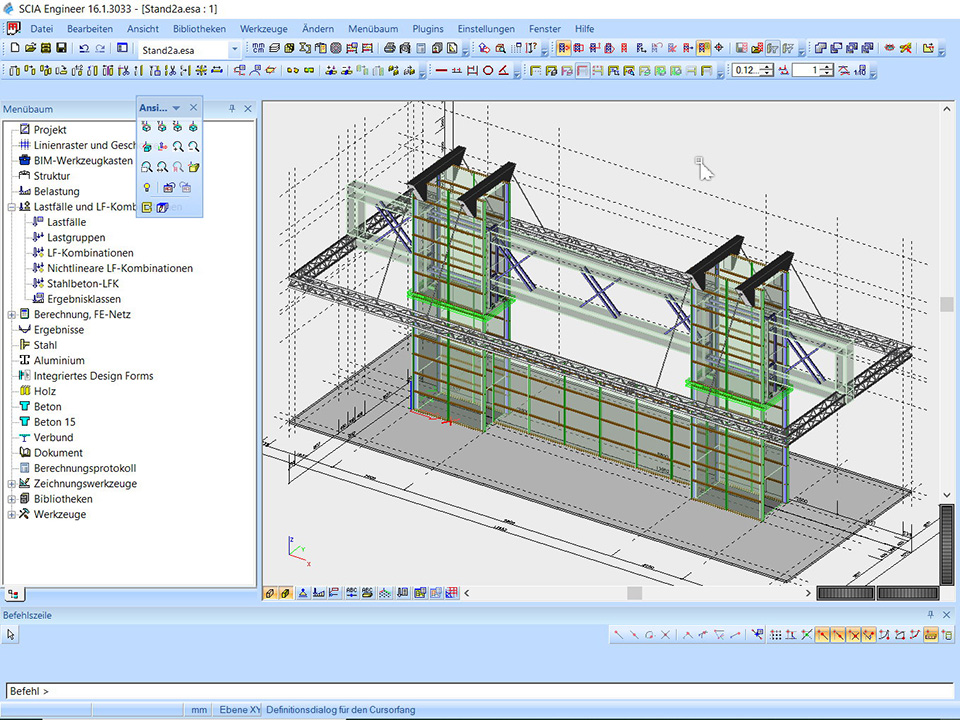Click the Save project icon
Image resolution: width=960 pixels, height=720 pixels.
coord(61,48)
